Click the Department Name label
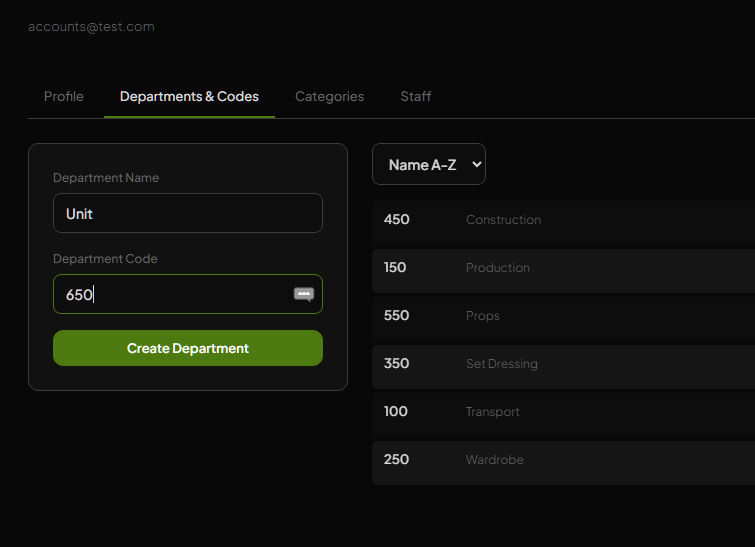755x547 pixels. (106, 178)
